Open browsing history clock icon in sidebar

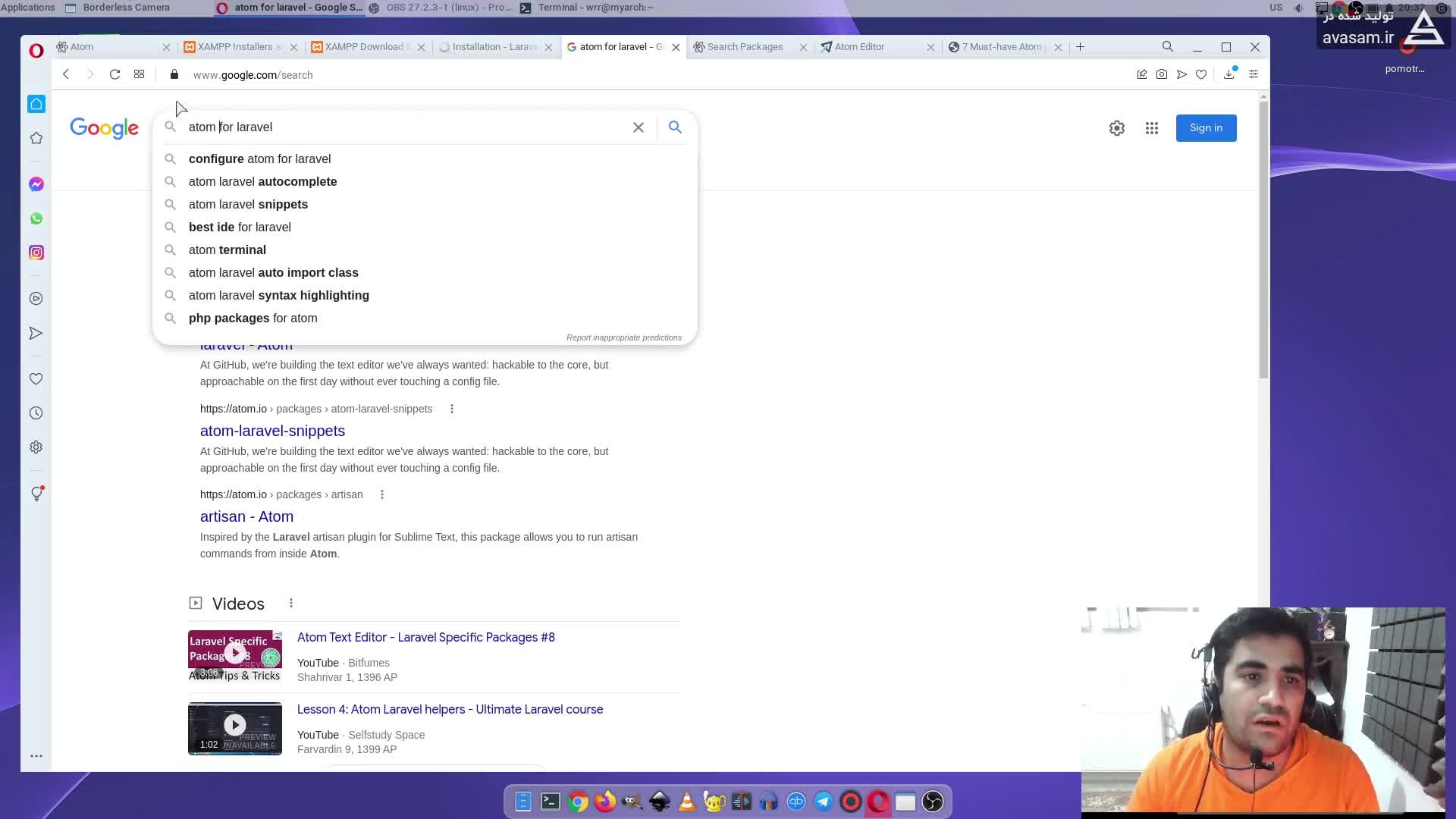(36, 413)
